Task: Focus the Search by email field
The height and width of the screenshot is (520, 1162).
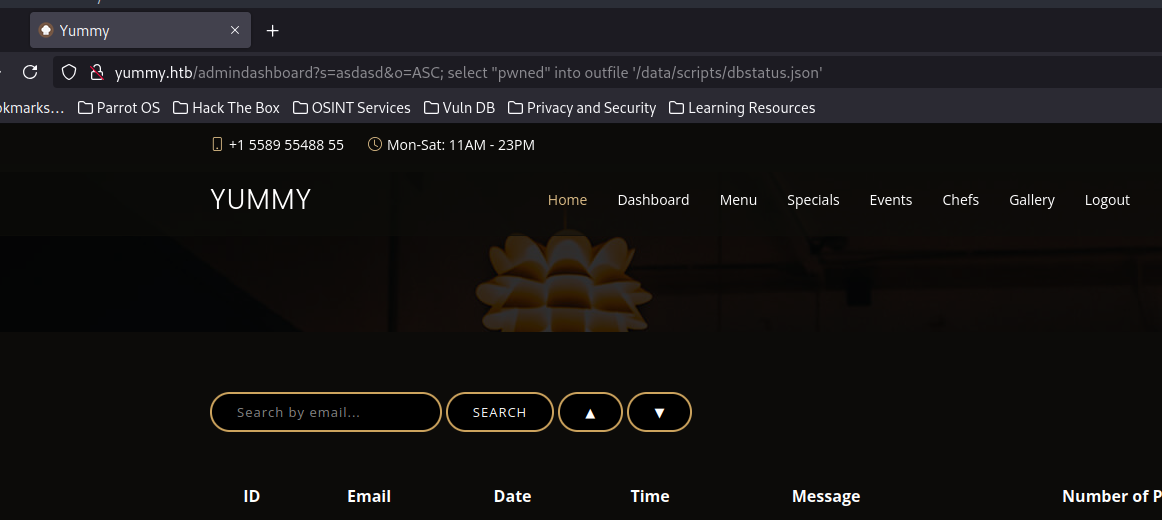Action: (326, 412)
